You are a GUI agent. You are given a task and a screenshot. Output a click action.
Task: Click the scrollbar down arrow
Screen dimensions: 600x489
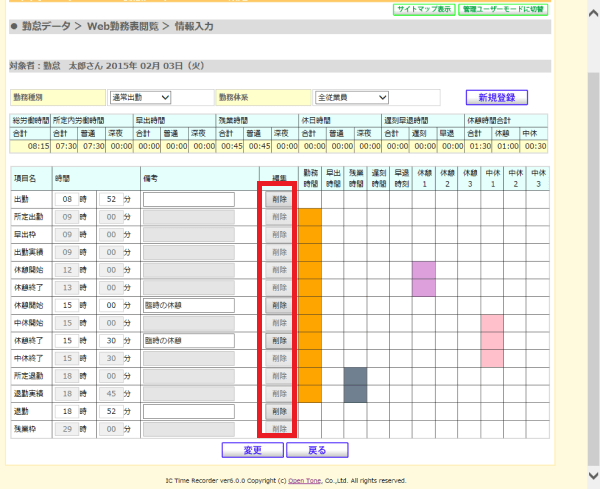coord(593,476)
